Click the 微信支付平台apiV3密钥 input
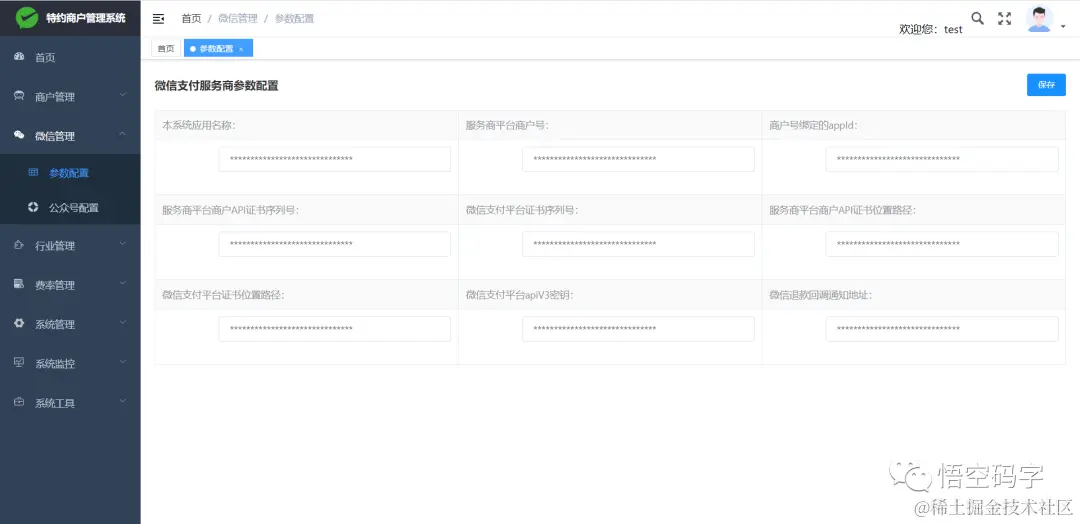This screenshot has height=524, width=1080. (x=638, y=328)
